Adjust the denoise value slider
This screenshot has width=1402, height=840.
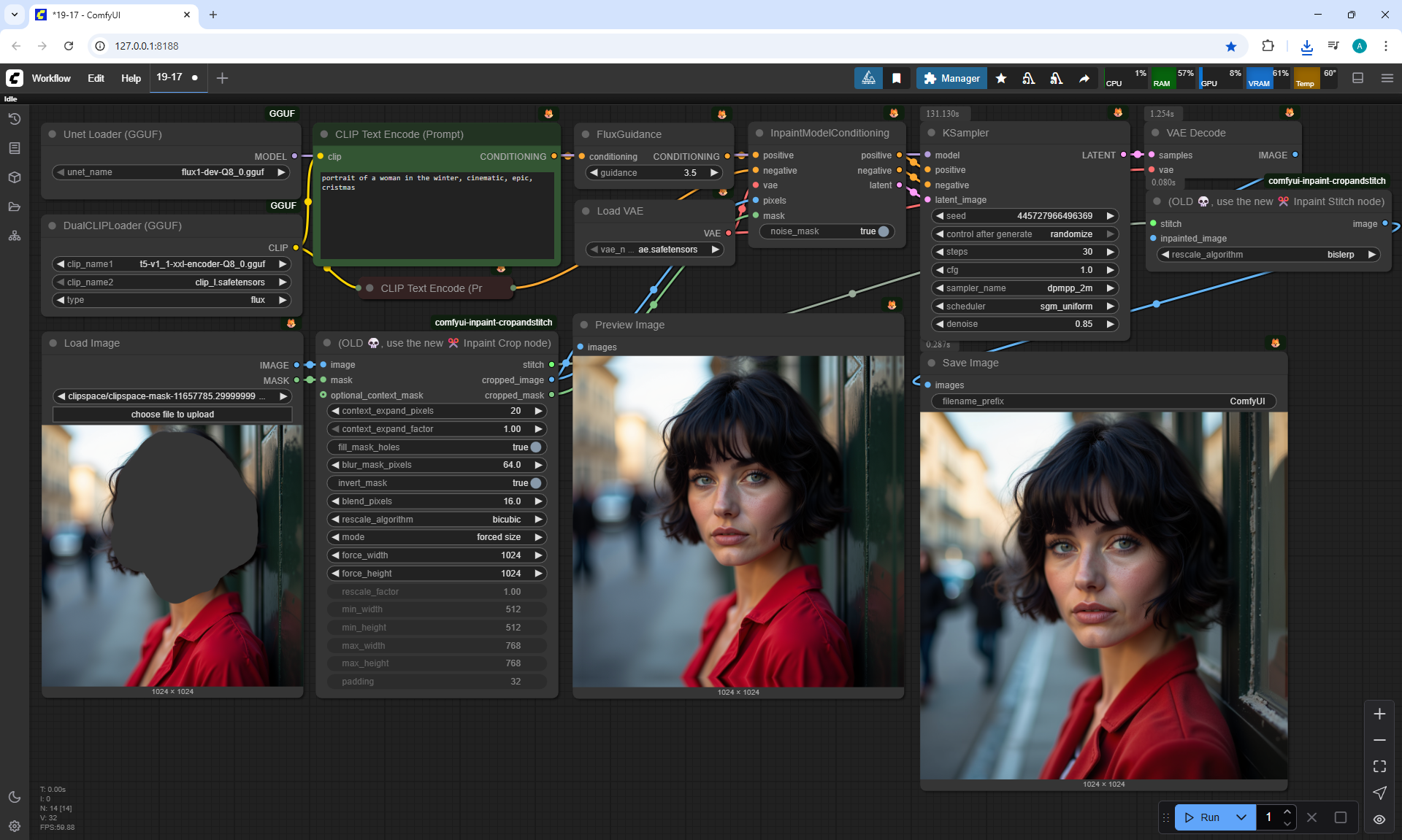point(1024,324)
